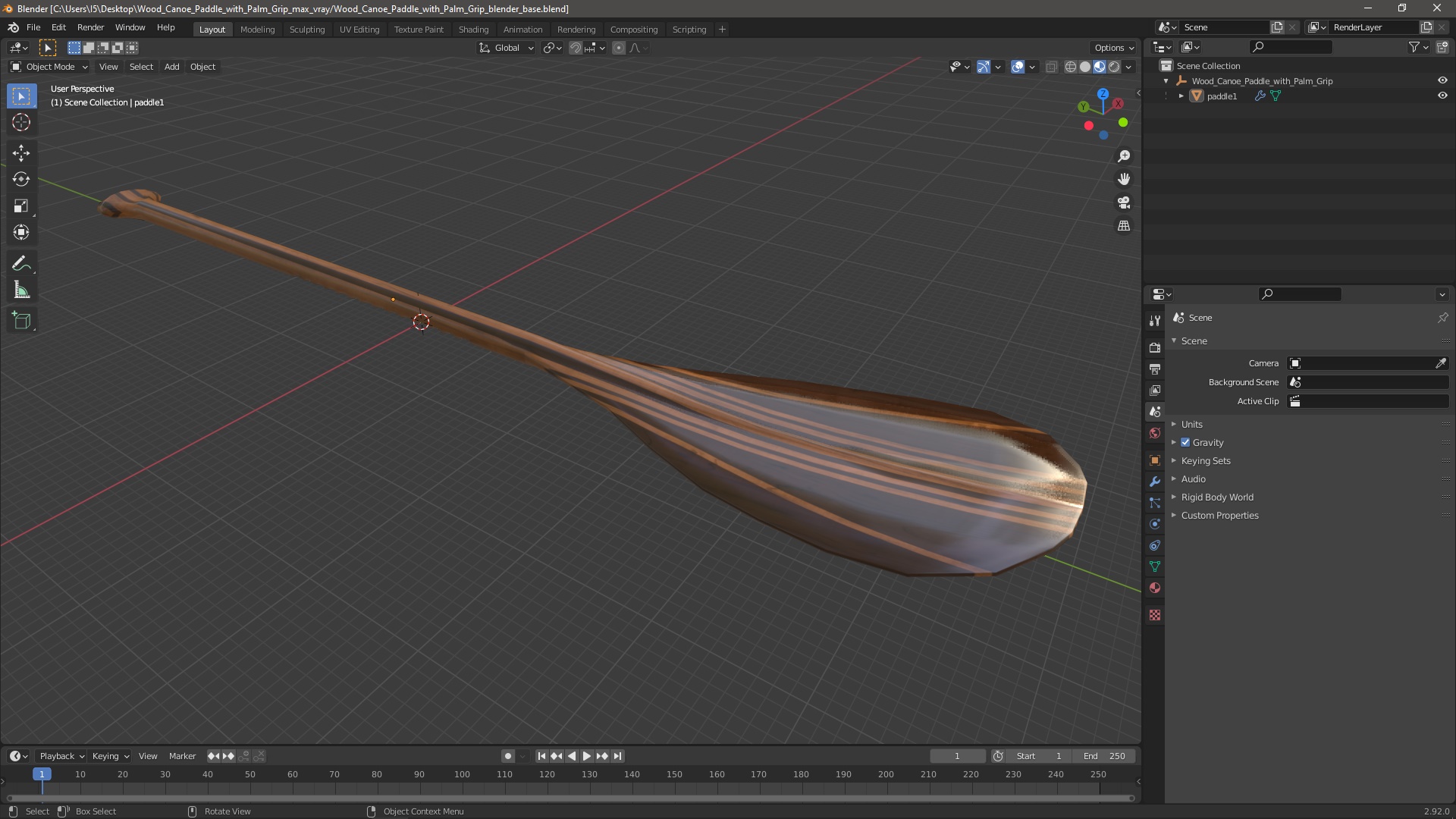The width and height of the screenshot is (1456, 819).
Task: Activate the Move tool
Action: (x=21, y=153)
